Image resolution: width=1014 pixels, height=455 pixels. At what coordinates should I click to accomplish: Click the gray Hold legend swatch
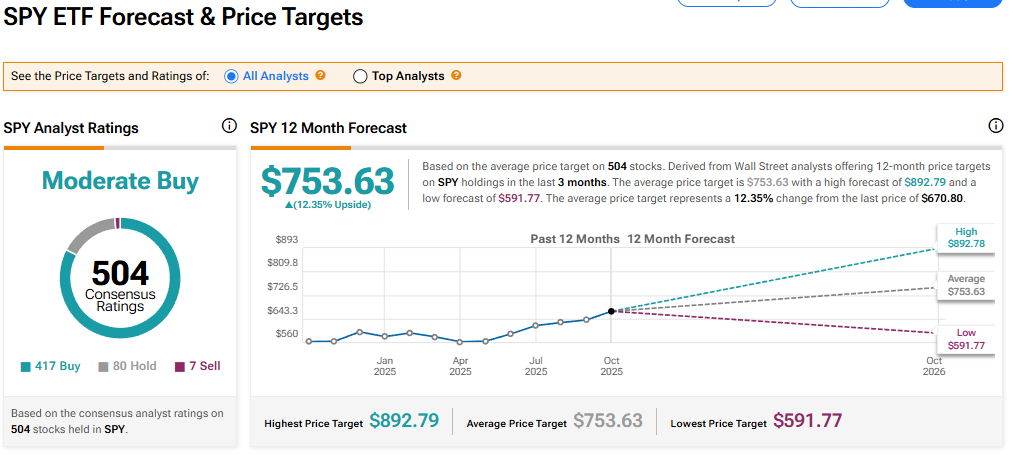pos(103,367)
